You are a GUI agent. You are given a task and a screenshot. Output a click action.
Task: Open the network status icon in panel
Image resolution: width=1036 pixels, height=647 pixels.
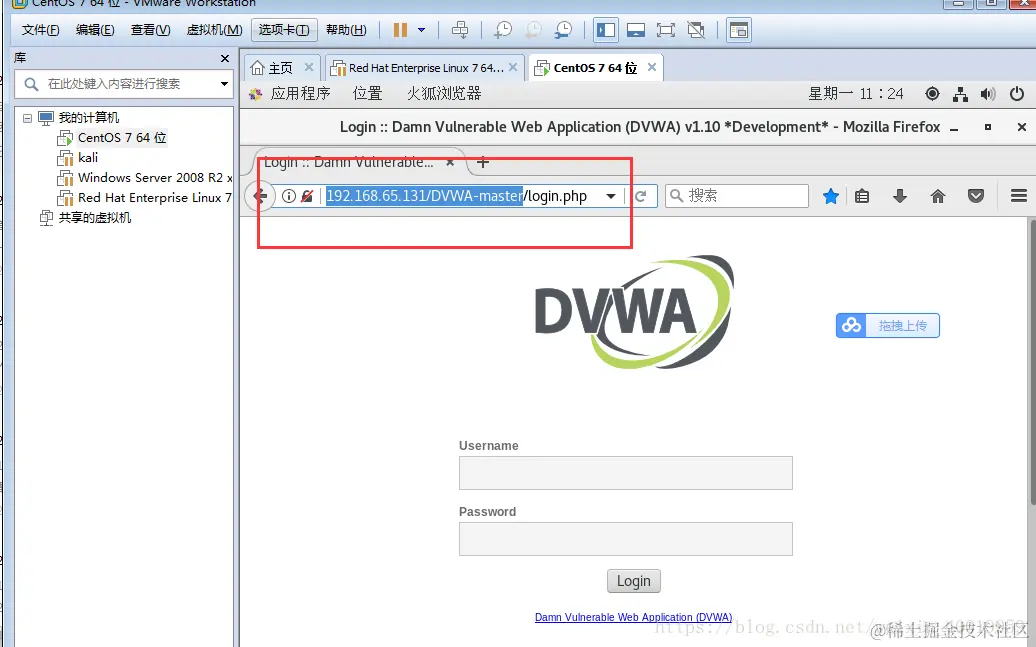coord(960,95)
